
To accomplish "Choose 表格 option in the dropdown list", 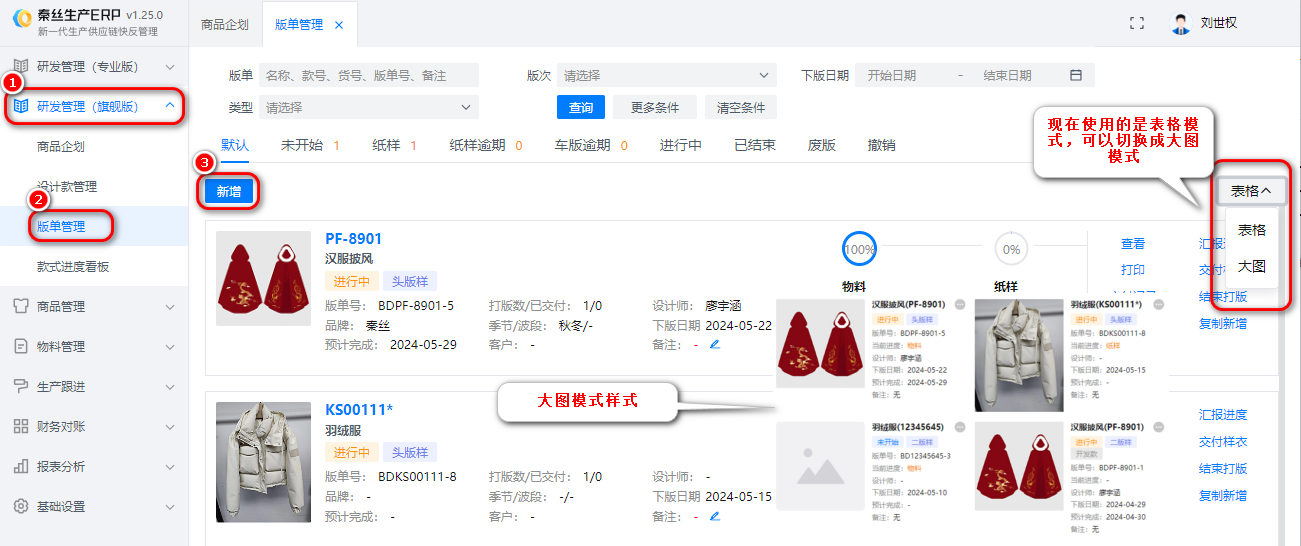I will tap(1251, 230).
